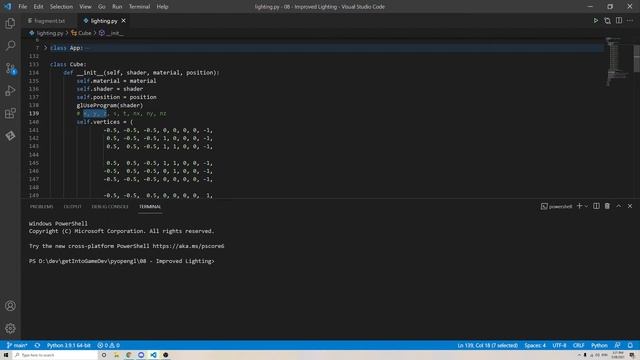Maximize the terminal panel size
This screenshot has height=360, width=640.
click(x=618, y=206)
